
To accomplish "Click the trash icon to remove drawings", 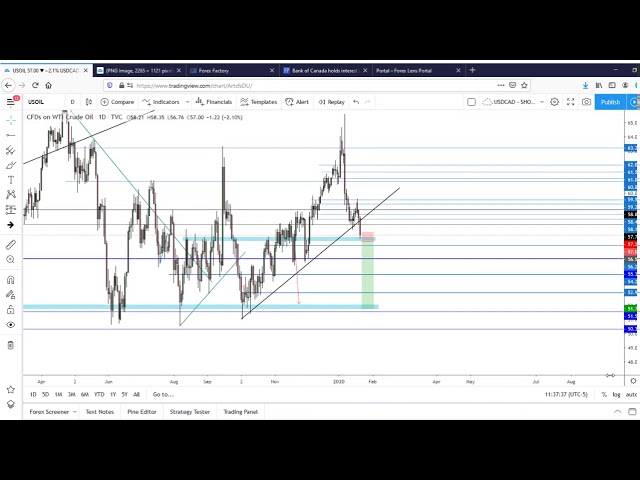I will 11,345.
